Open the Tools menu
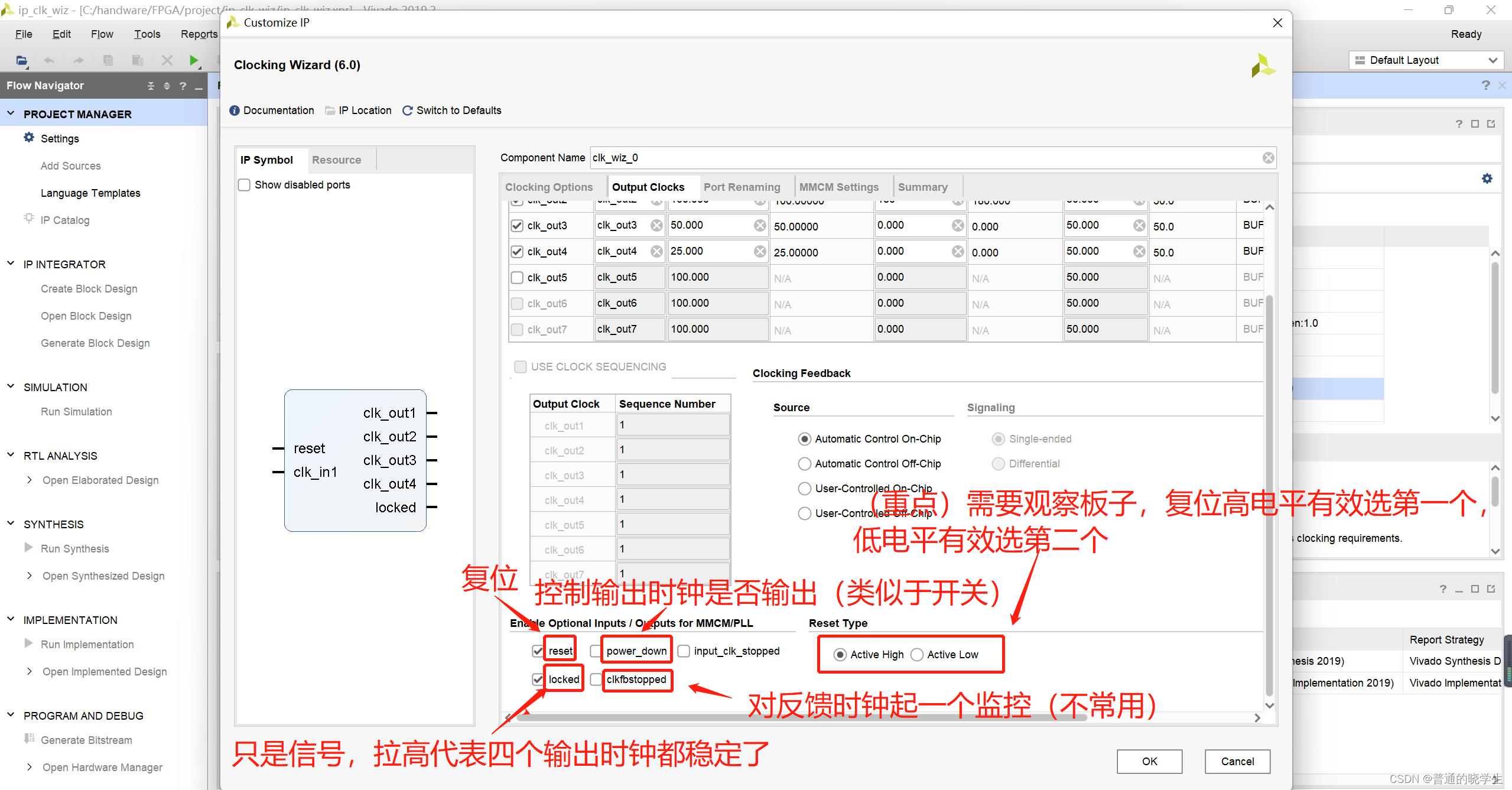This screenshot has height=790, width=1512. pos(147,34)
